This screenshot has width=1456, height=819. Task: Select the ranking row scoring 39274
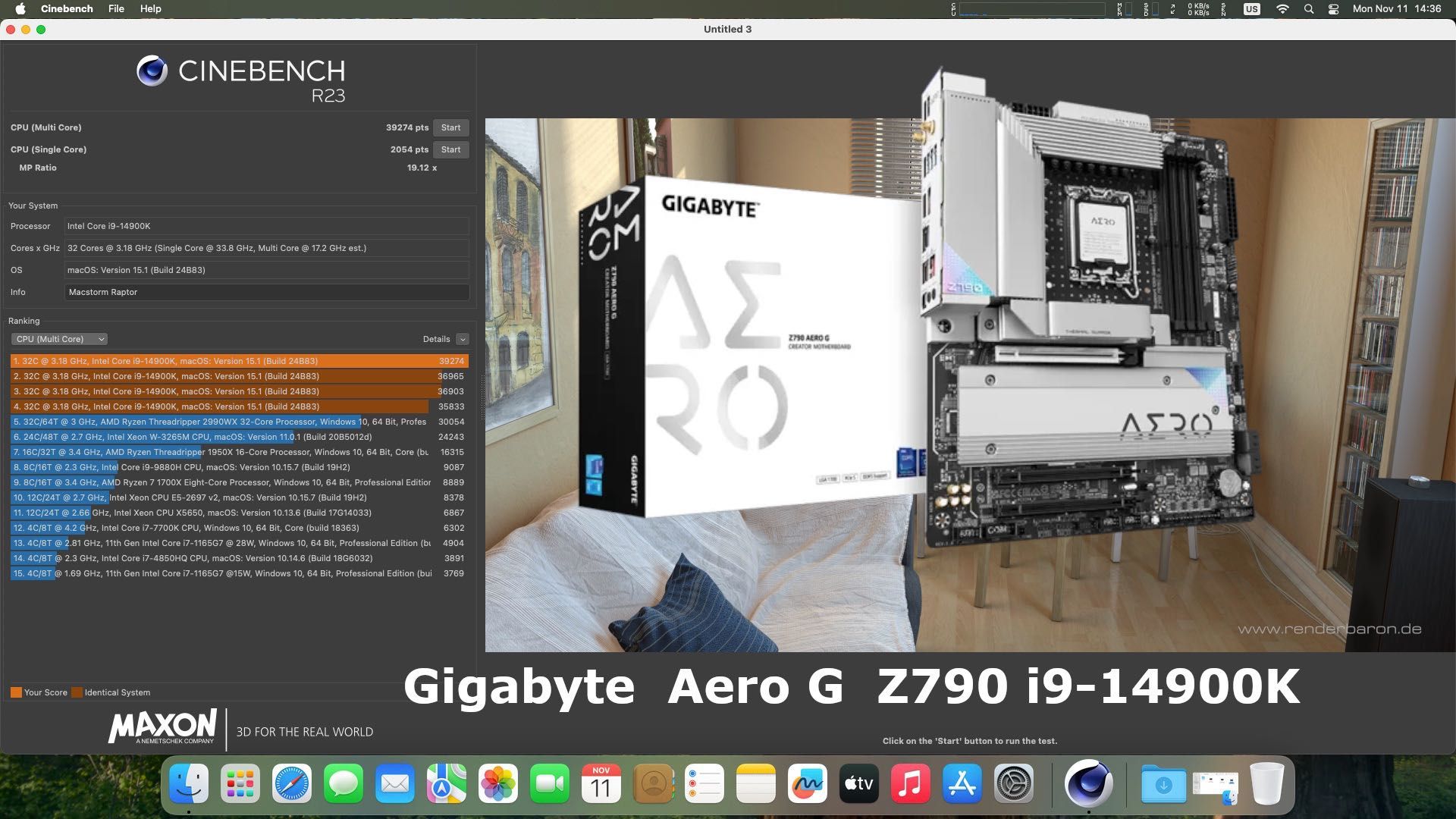[x=240, y=361]
